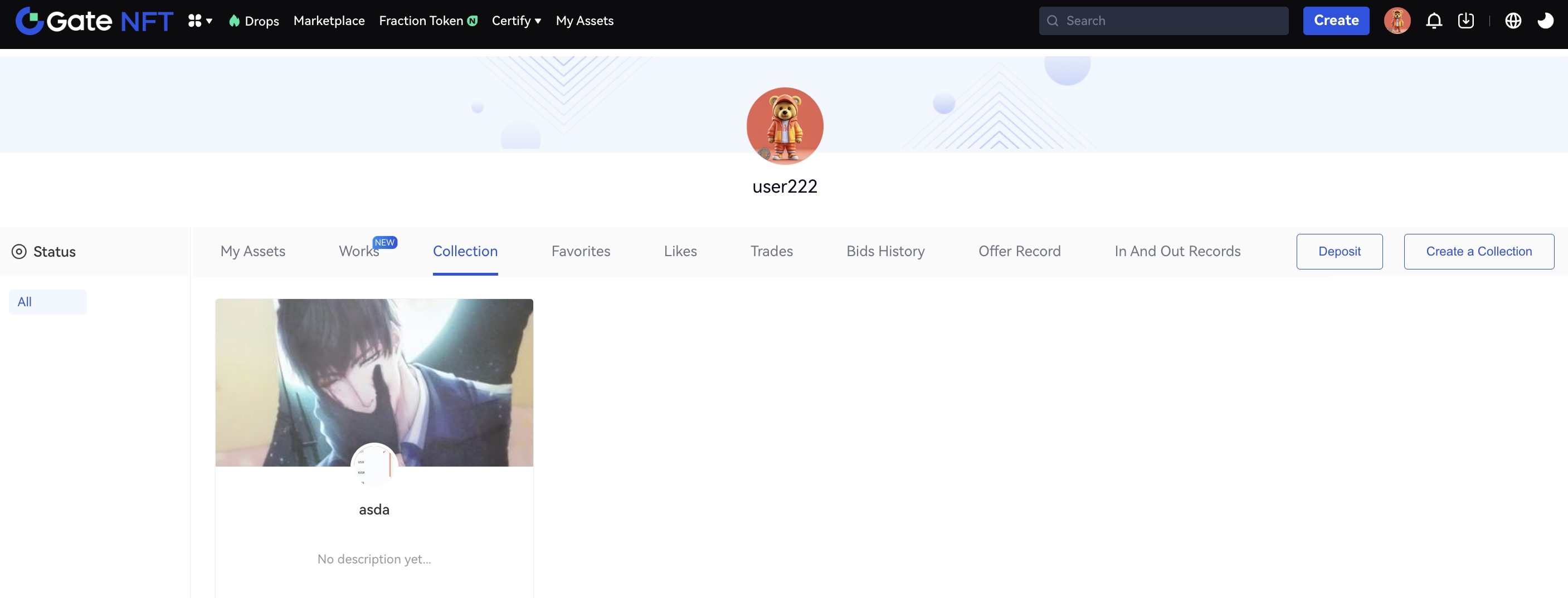Open the user avatar in navbar
1568x598 pixels.
tap(1397, 21)
